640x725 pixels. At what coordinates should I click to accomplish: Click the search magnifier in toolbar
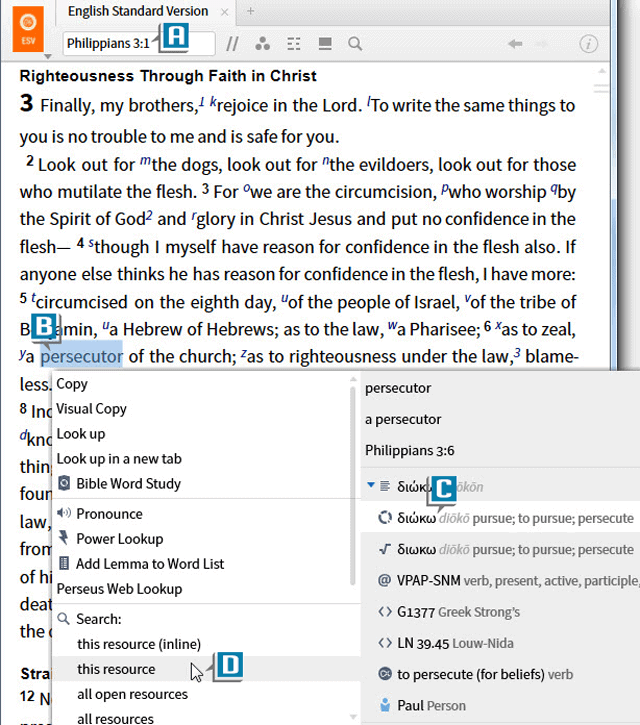354,44
